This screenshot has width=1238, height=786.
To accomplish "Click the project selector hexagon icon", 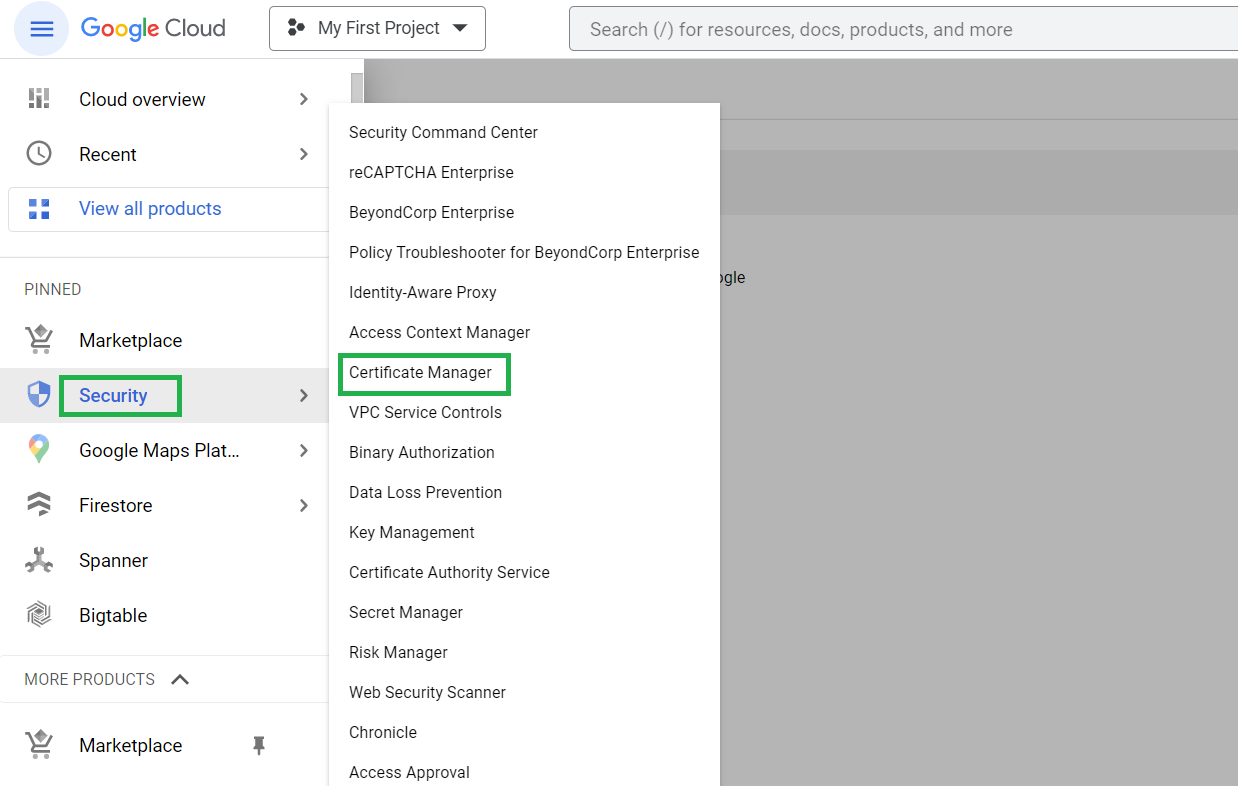I will [x=296, y=28].
